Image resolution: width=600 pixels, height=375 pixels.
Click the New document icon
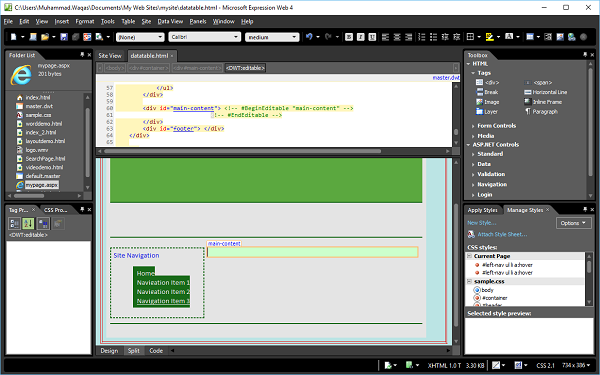click(14, 37)
